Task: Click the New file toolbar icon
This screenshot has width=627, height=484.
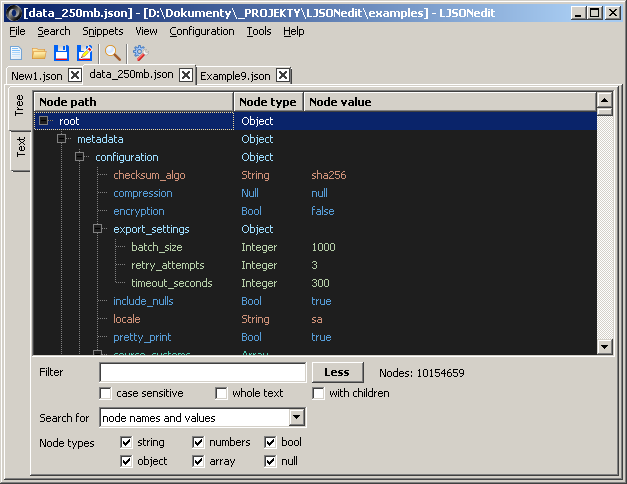Action: 16,53
